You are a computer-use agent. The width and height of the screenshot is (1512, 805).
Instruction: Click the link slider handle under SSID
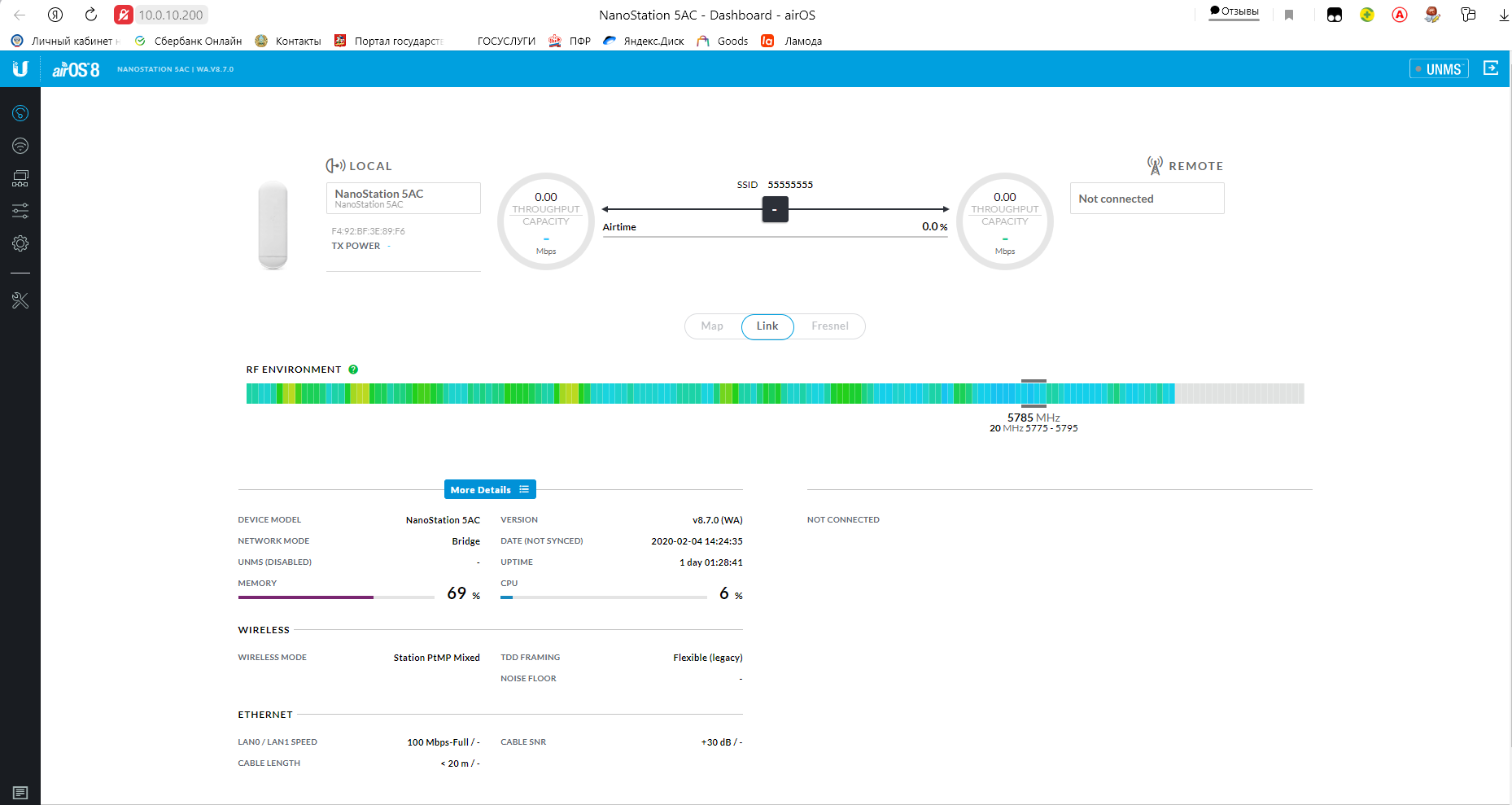click(x=775, y=209)
